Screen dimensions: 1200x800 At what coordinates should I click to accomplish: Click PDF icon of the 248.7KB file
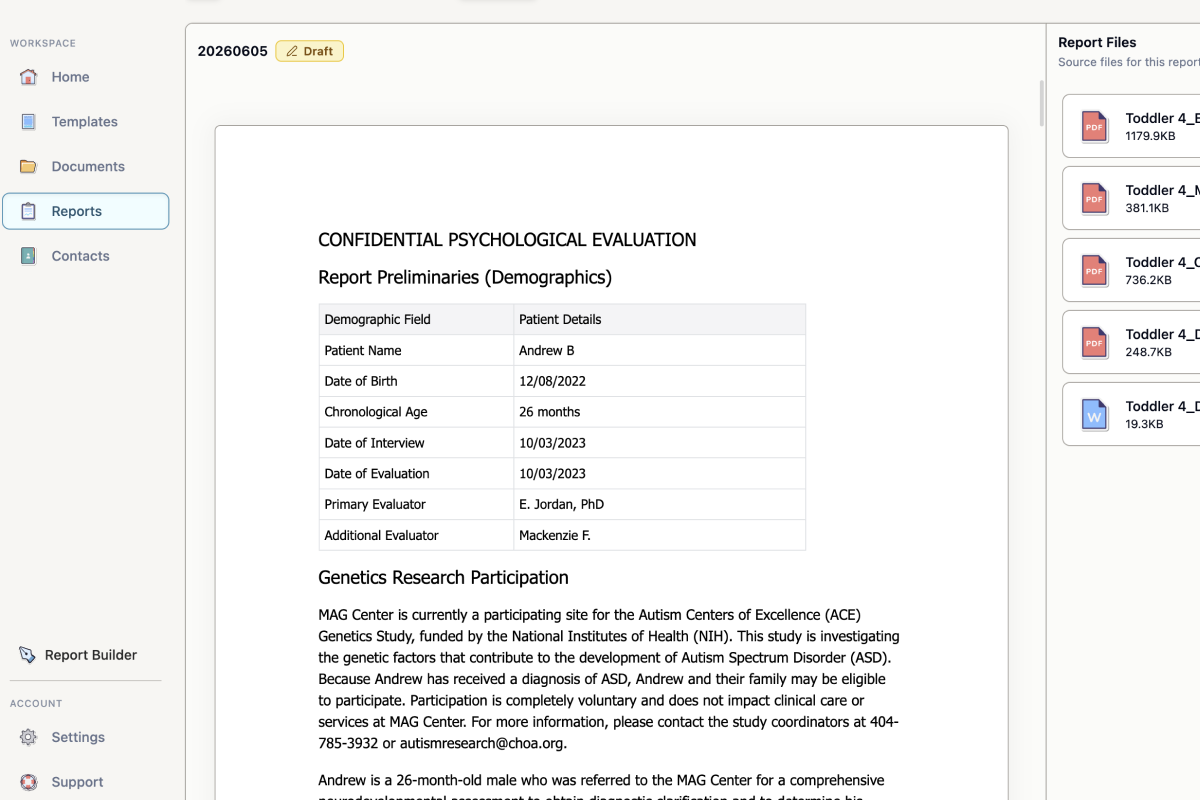point(1095,342)
